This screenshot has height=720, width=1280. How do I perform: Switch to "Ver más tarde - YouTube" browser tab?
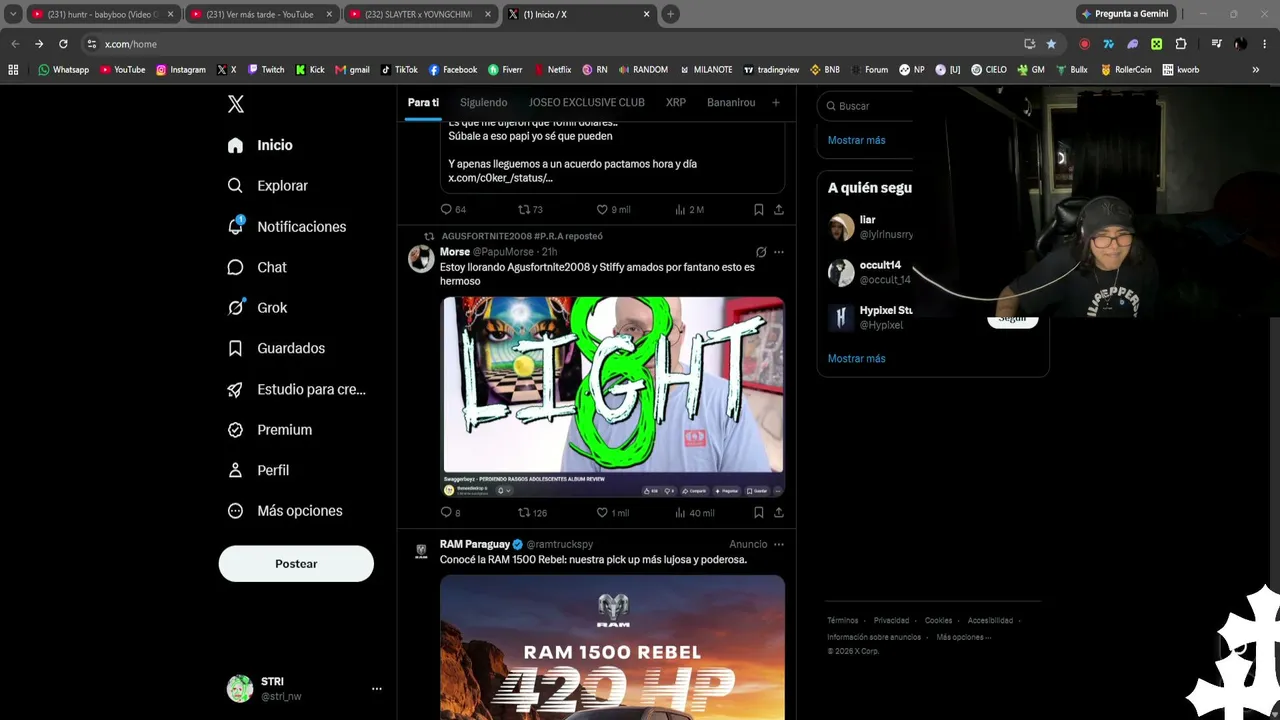263,14
